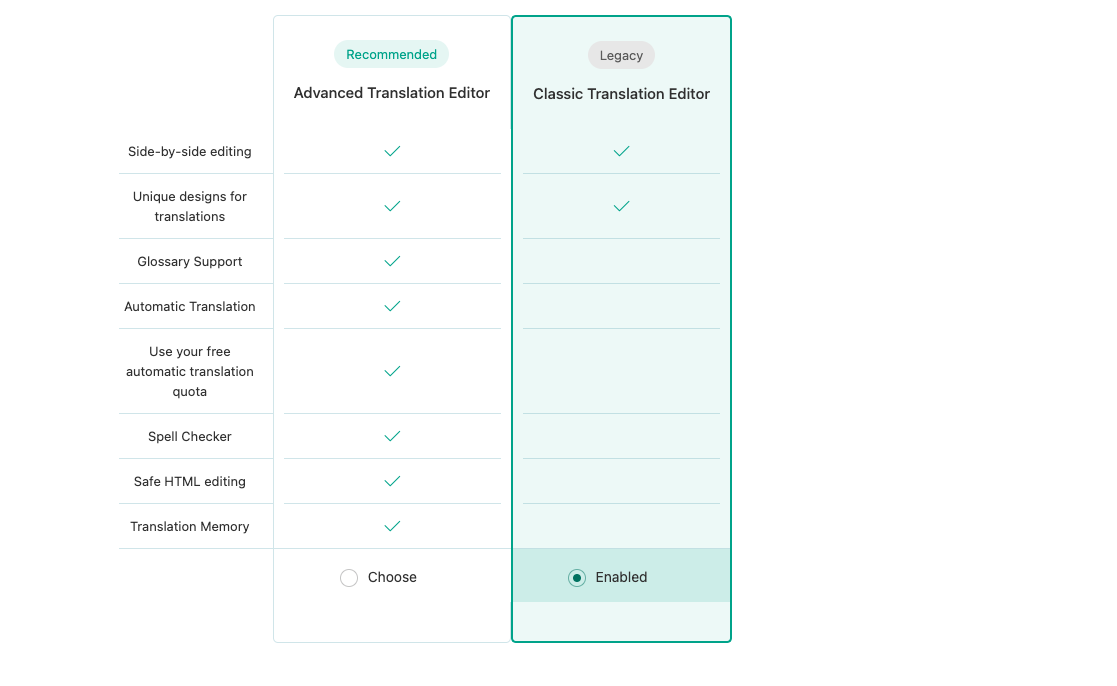Click the Glossary Support checkmark
Screen dimensions: 1117x686
coord(393,261)
